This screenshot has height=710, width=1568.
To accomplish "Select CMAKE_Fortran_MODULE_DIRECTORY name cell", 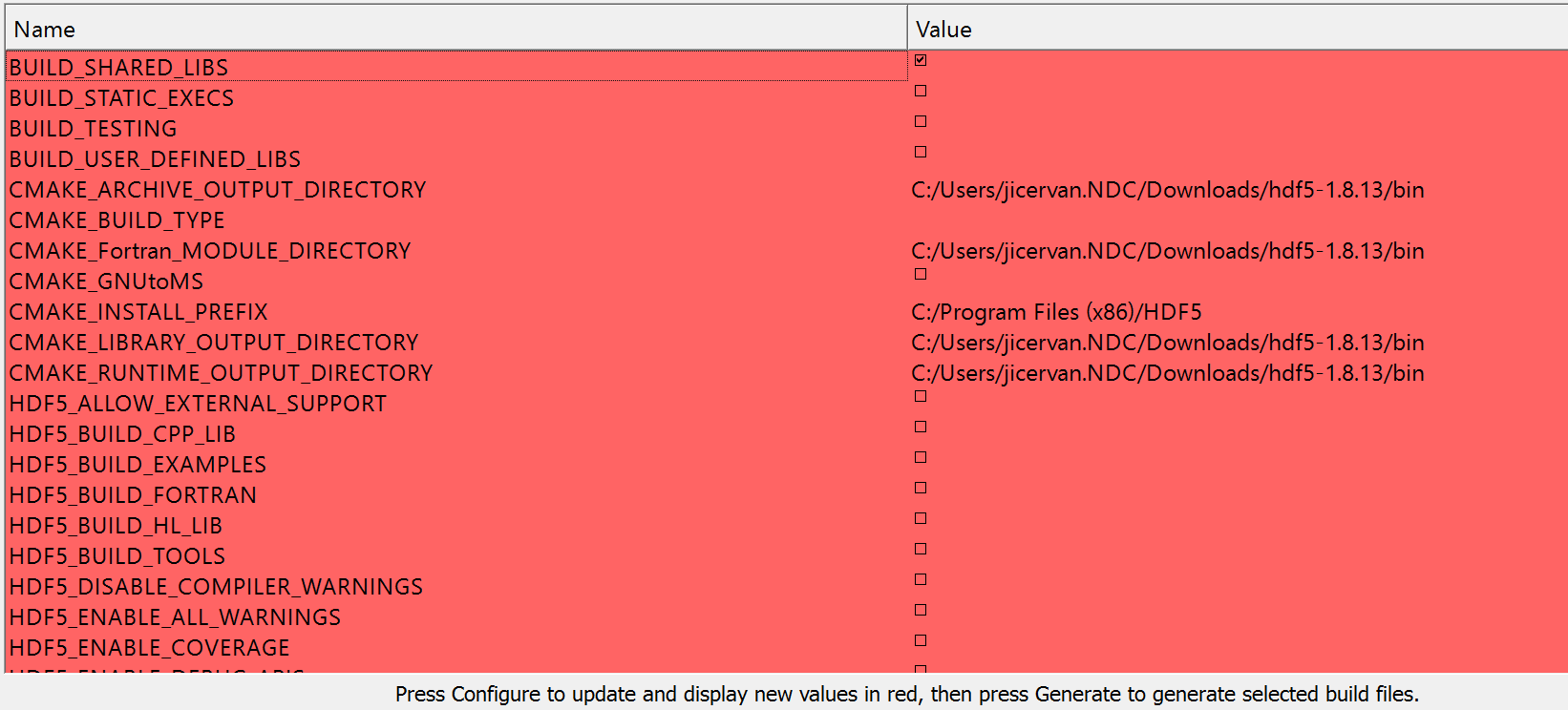I will (210, 251).
